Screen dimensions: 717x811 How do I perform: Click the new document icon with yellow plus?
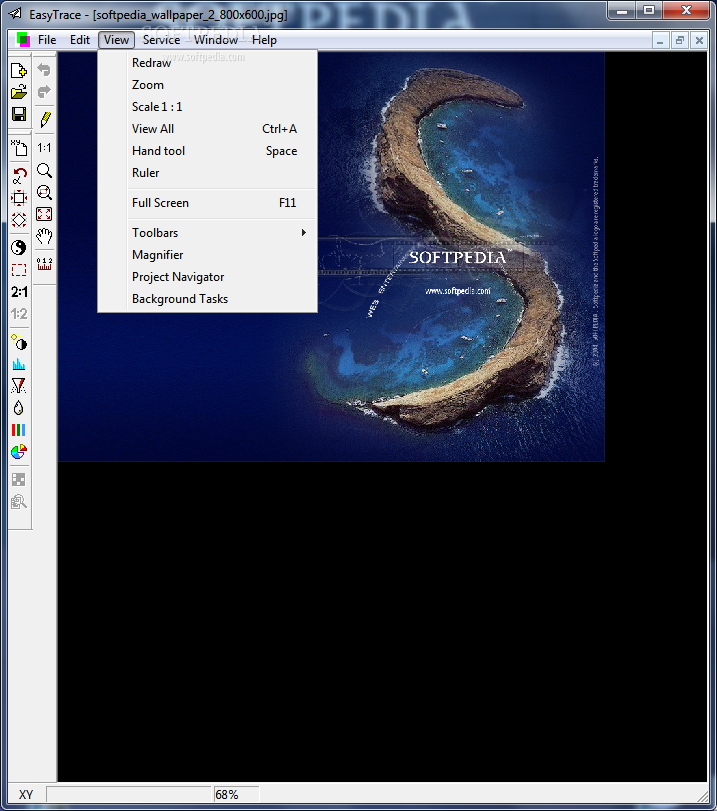[x=19, y=70]
